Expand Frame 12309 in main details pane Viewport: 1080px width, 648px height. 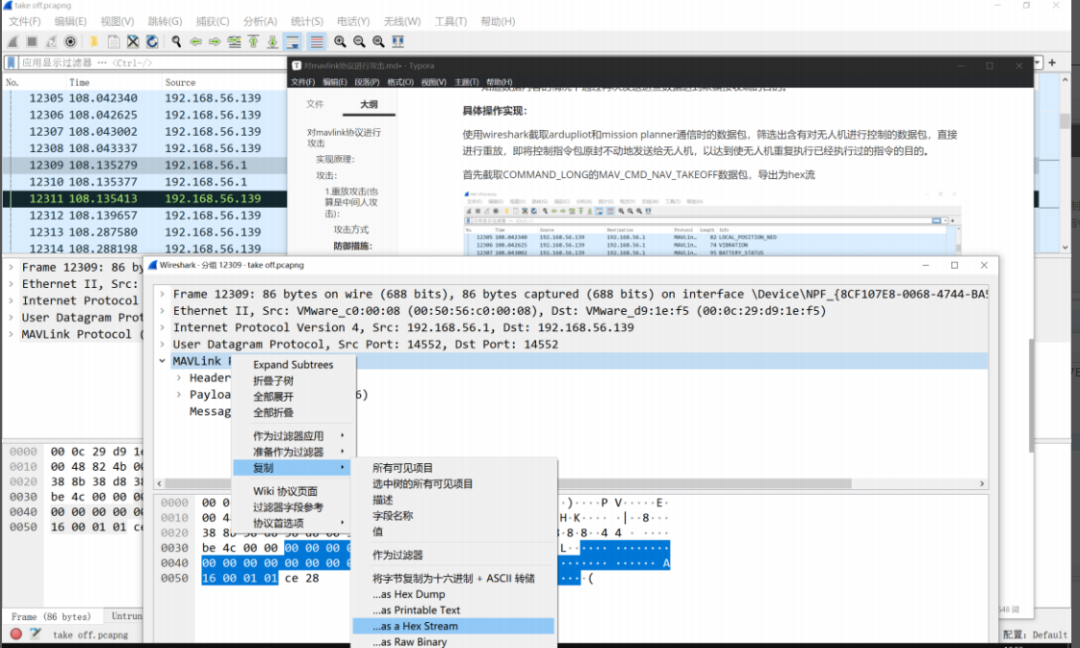pyautogui.click(x=11, y=267)
